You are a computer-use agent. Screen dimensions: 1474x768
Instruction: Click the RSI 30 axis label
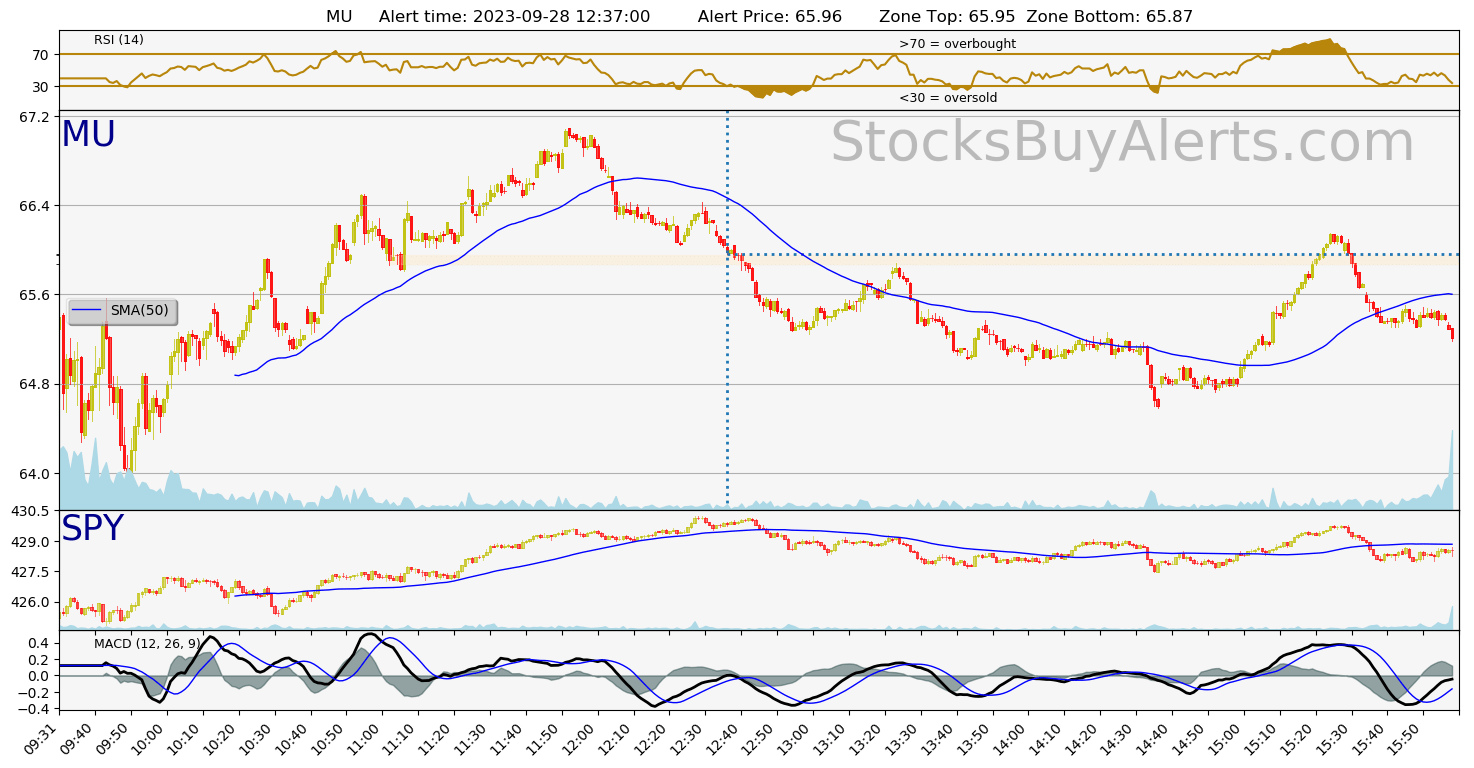click(41, 87)
